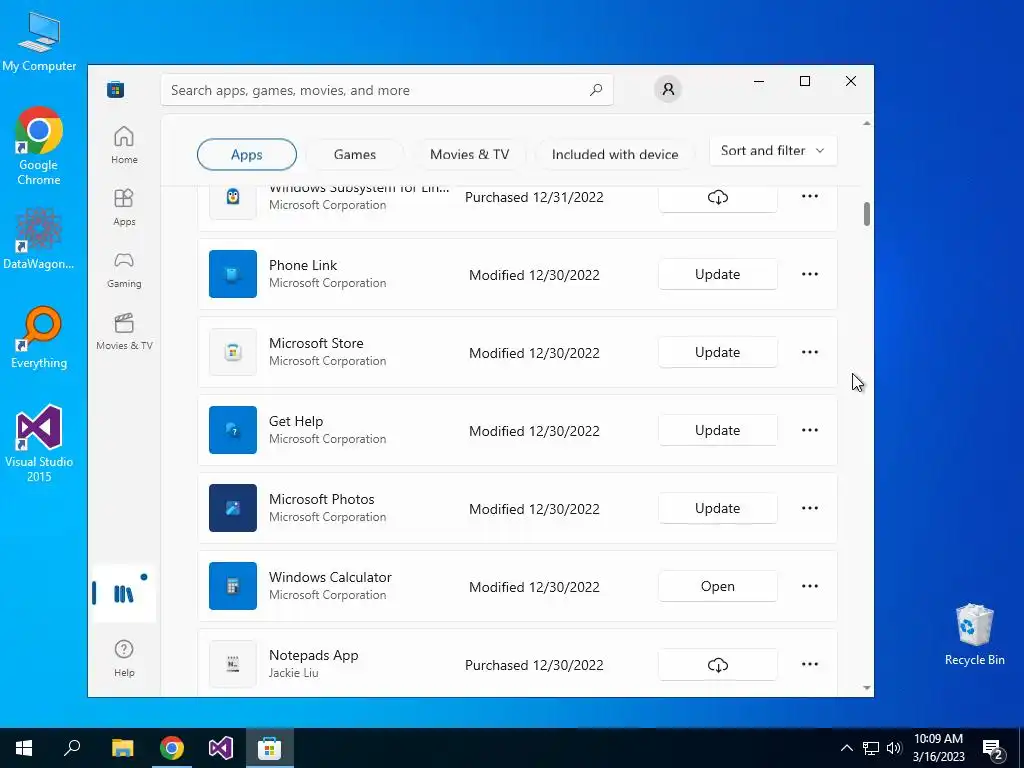Open more options for Notepads App
The height and width of the screenshot is (768, 1024).
810,664
